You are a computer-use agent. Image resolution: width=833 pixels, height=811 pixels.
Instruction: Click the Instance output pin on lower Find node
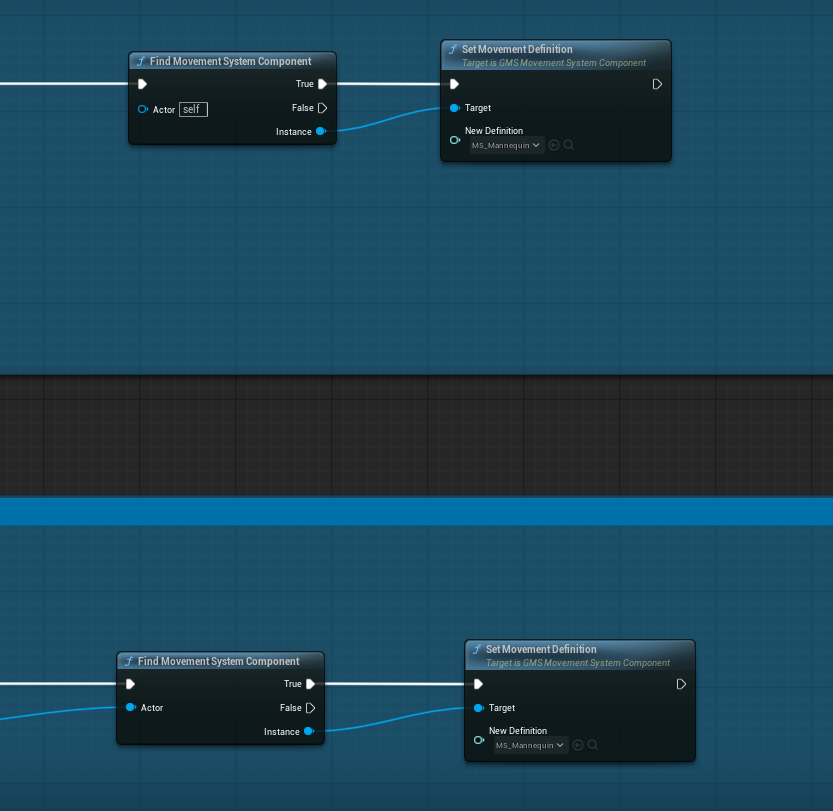click(309, 731)
